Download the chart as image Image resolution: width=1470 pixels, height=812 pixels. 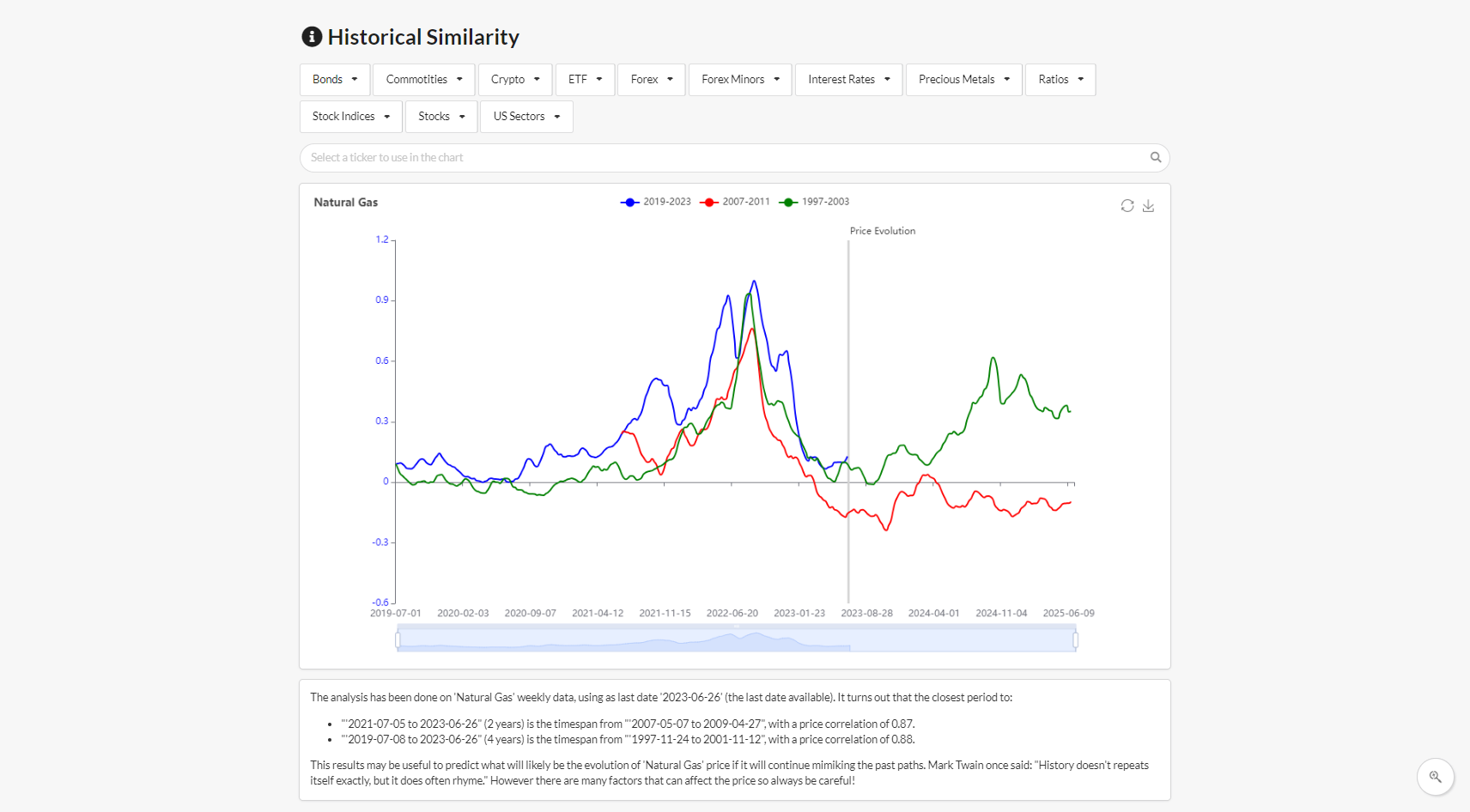point(1148,206)
